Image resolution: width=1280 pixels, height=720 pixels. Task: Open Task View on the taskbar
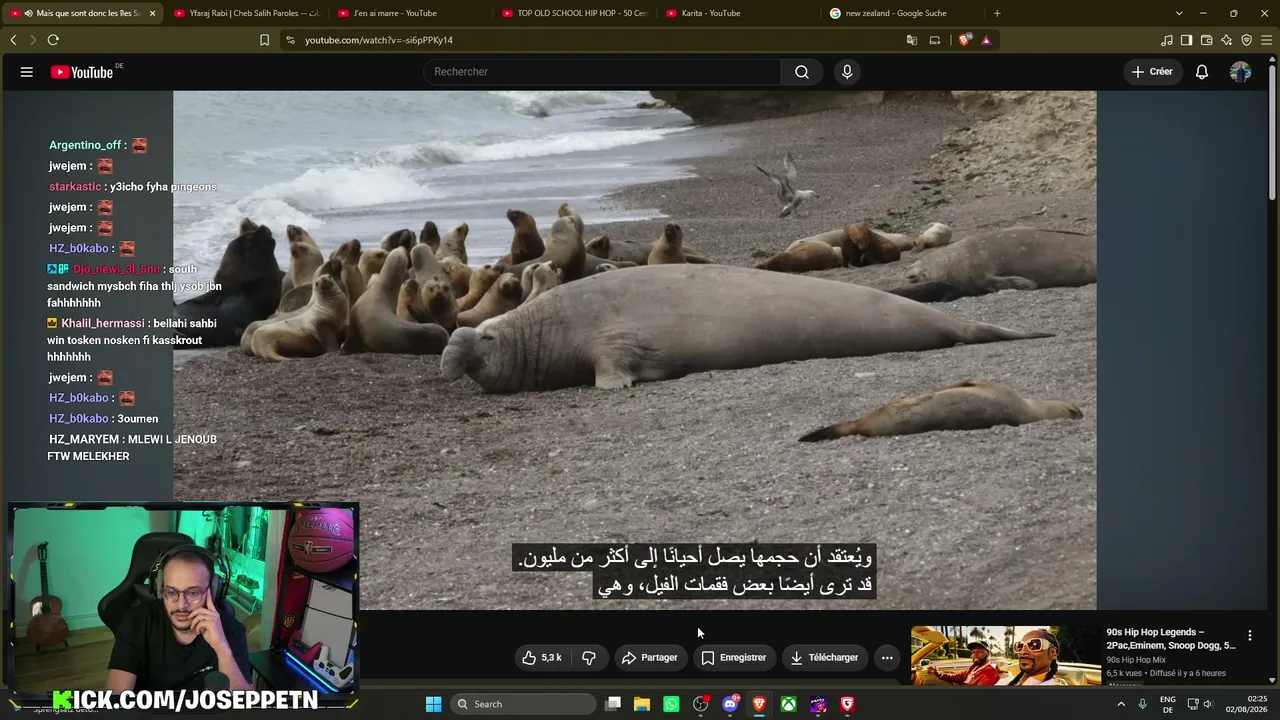[x=613, y=704]
